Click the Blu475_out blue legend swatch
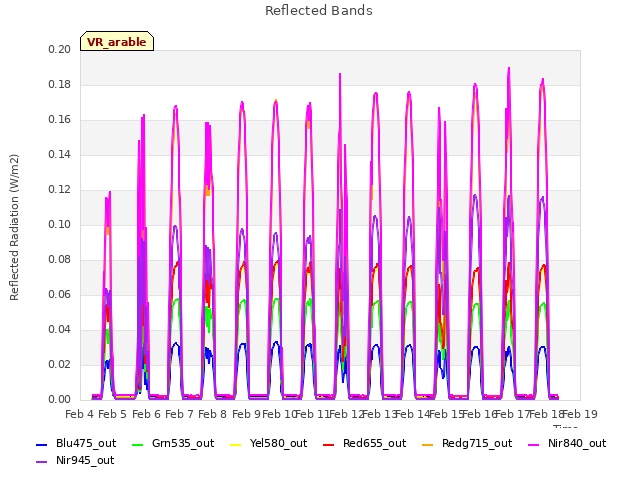Screen dimensions: 640x480 coord(41,444)
